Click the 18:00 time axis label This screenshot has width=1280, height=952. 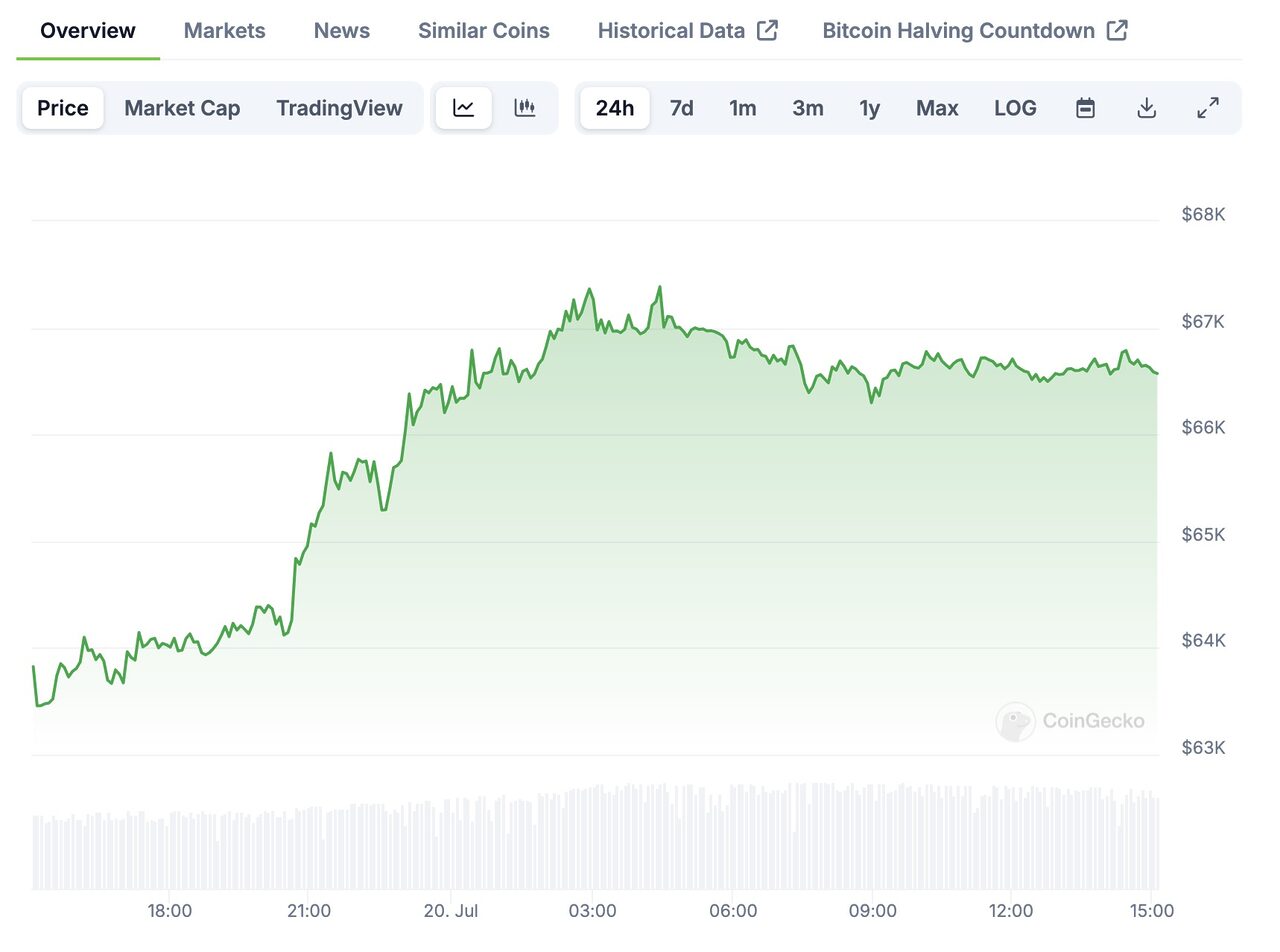click(170, 911)
